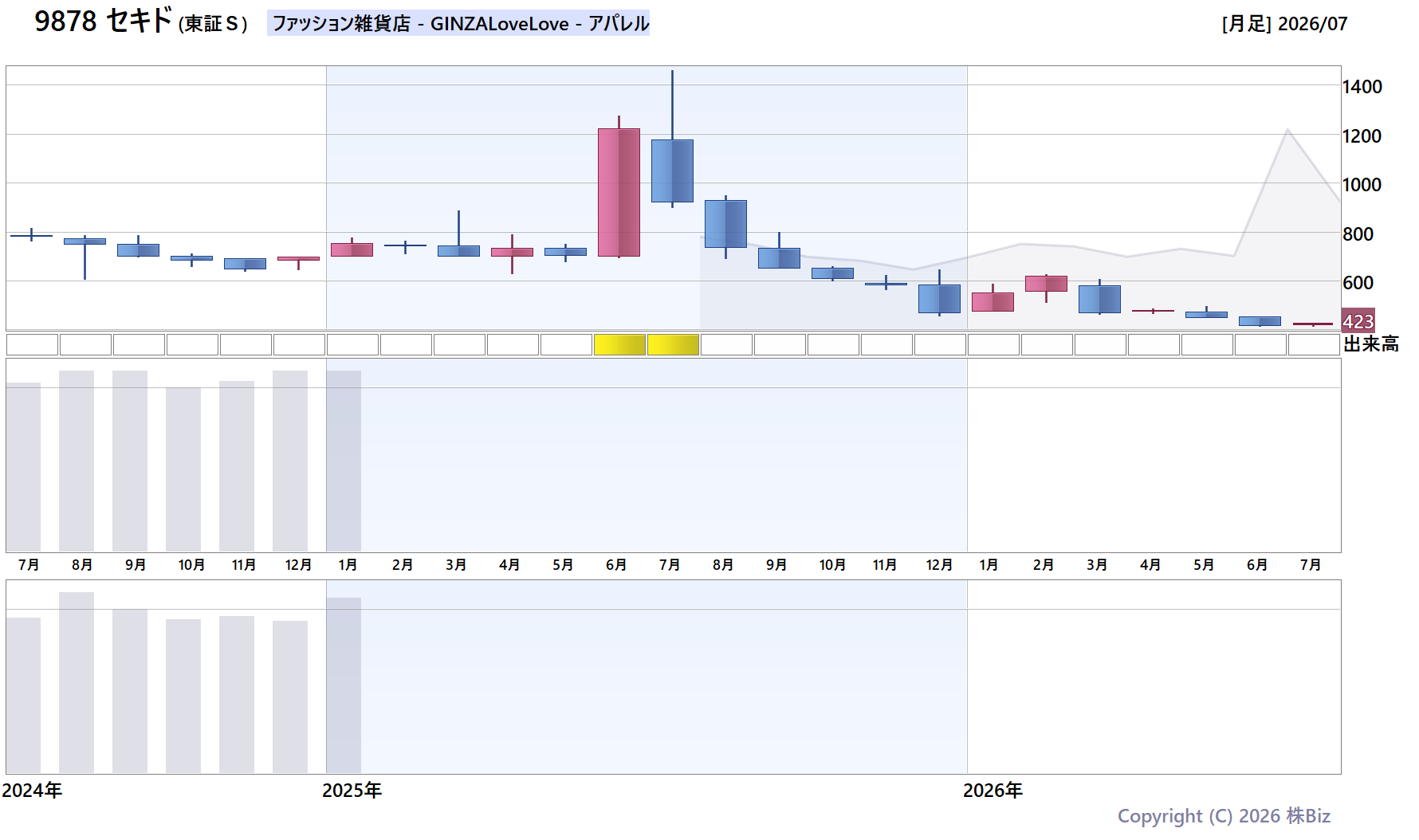The width and height of the screenshot is (1419, 840).
Task: Click the 423 current price tag
Action: pyautogui.click(x=1358, y=321)
